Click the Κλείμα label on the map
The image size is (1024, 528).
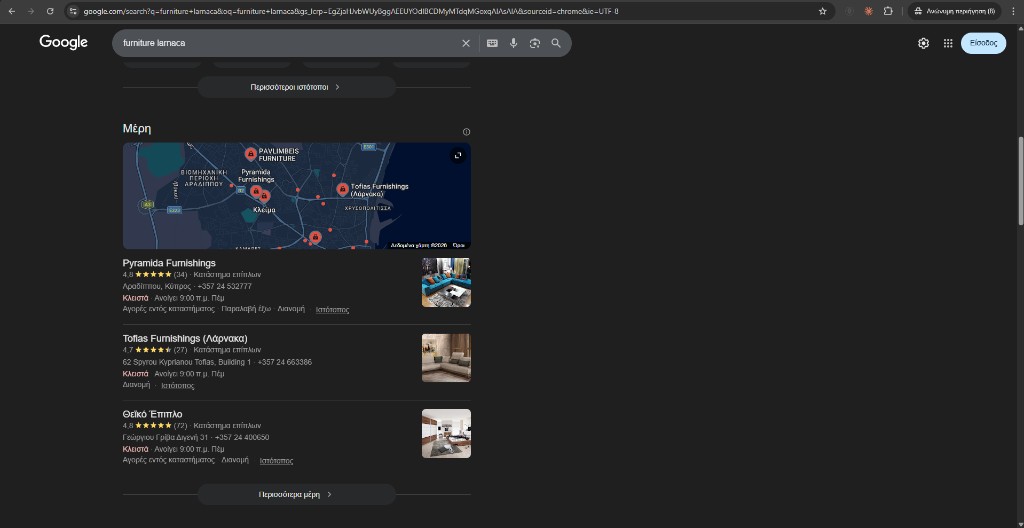point(264,210)
